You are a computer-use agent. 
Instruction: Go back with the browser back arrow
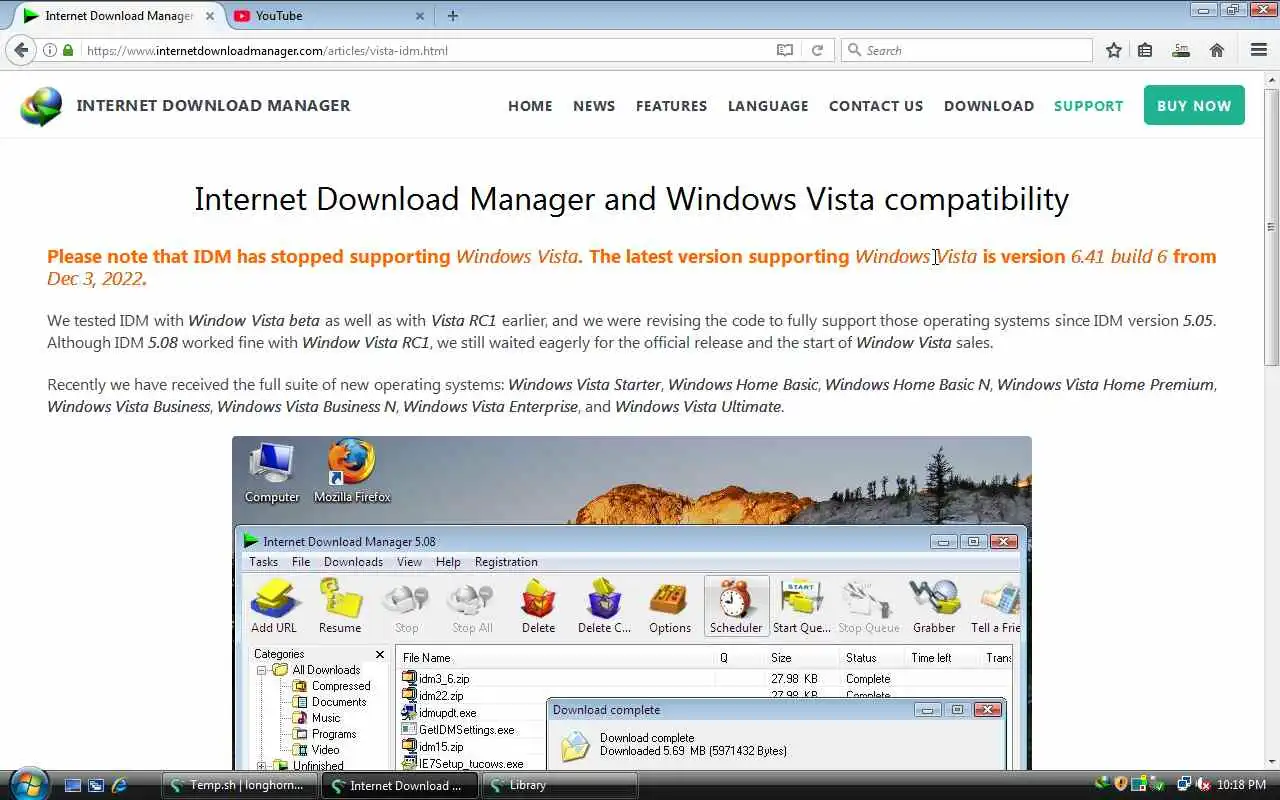tap(21, 50)
